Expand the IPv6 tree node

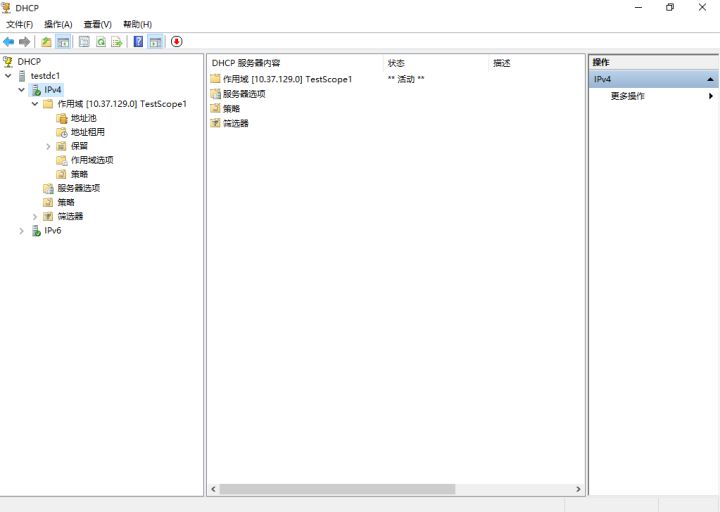[x=22, y=231]
